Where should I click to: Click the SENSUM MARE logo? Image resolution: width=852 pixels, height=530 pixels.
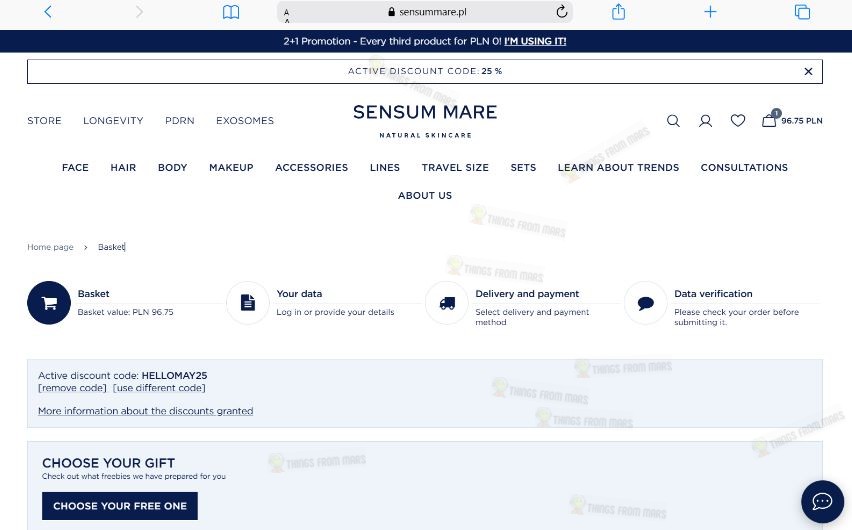(x=425, y=121)
